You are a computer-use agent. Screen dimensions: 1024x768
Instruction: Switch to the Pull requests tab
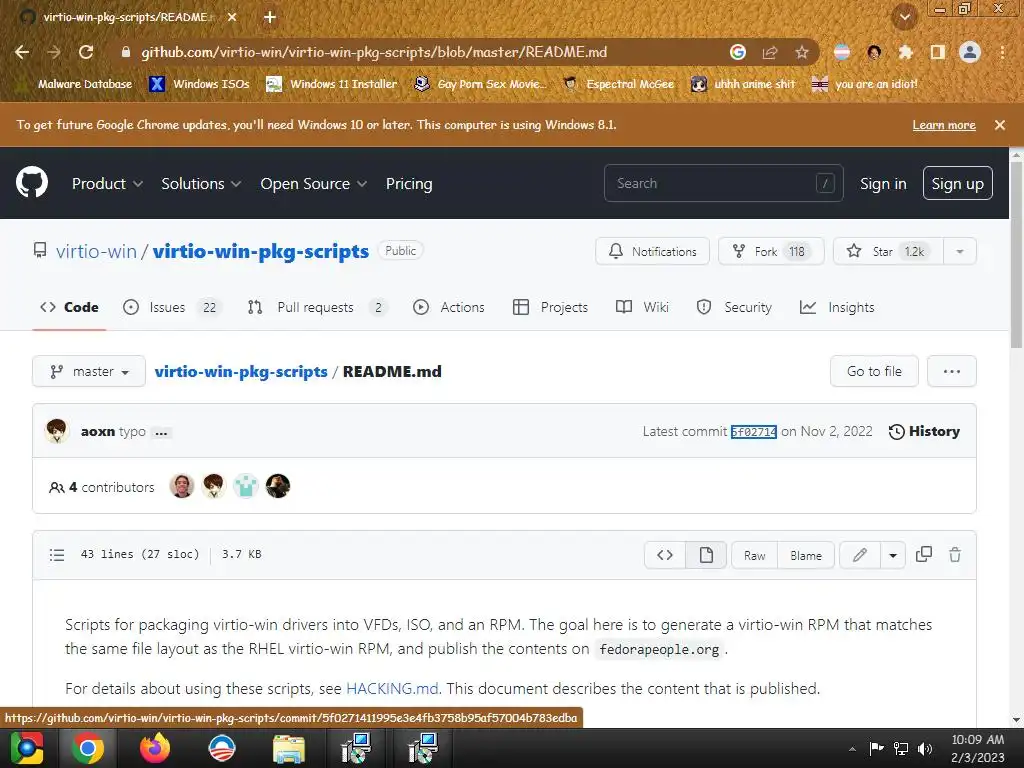(x=317, y=307)
